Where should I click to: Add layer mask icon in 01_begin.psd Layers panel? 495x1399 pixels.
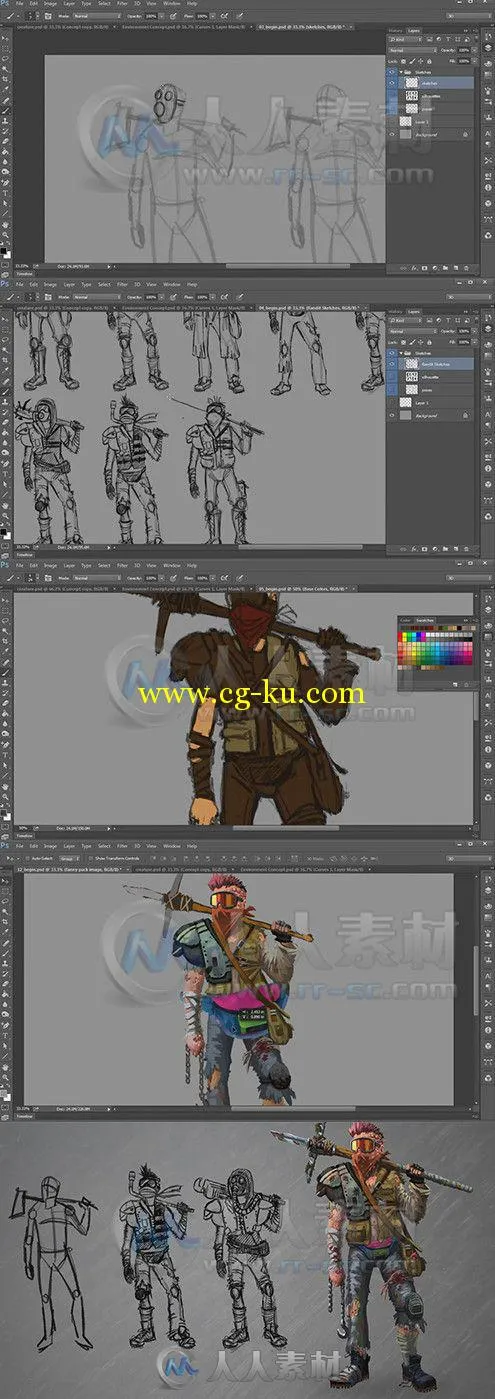click(424, 268)
